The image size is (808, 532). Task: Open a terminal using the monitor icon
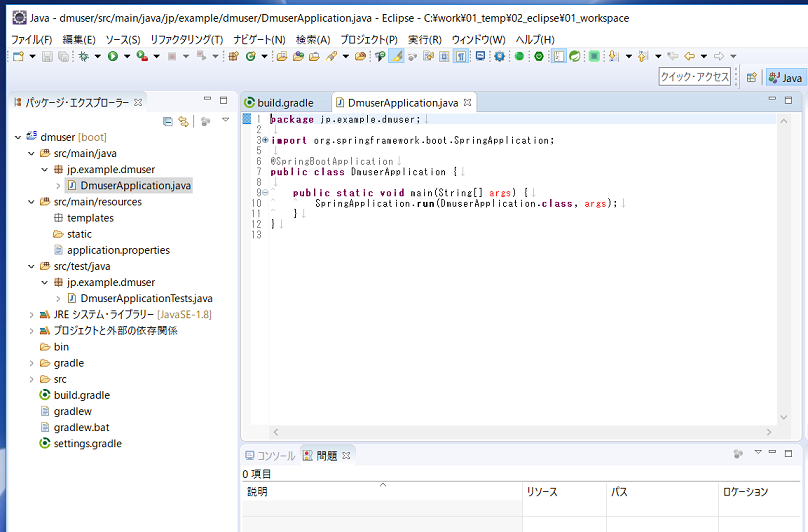pos(480,56)
